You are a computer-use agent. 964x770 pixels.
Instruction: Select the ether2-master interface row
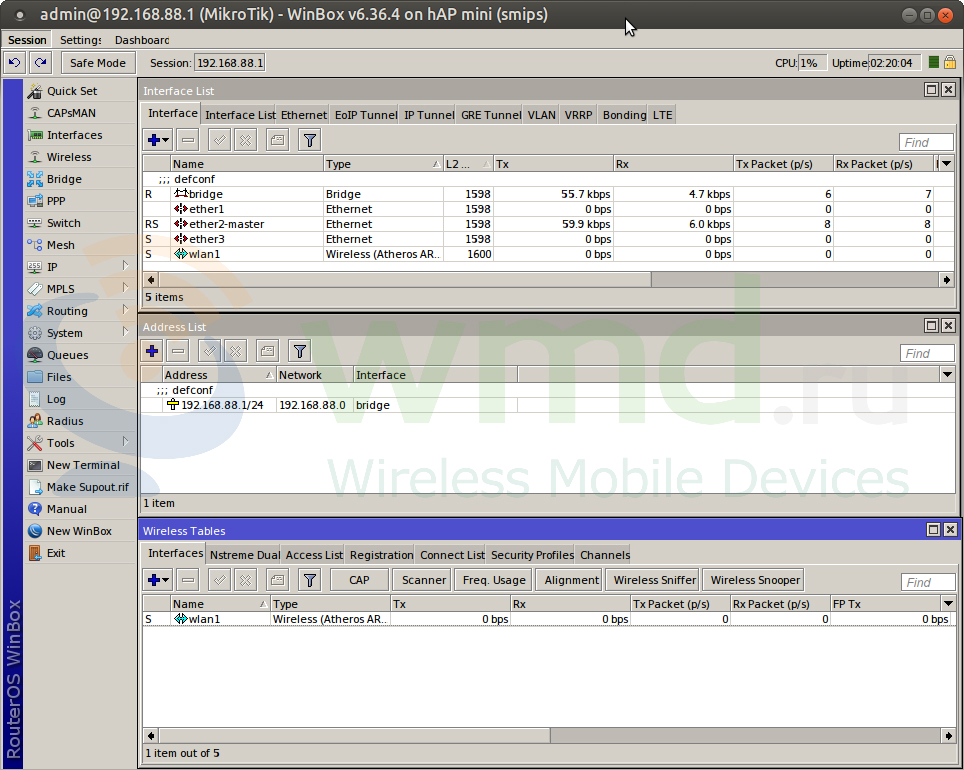coord(549,224)
